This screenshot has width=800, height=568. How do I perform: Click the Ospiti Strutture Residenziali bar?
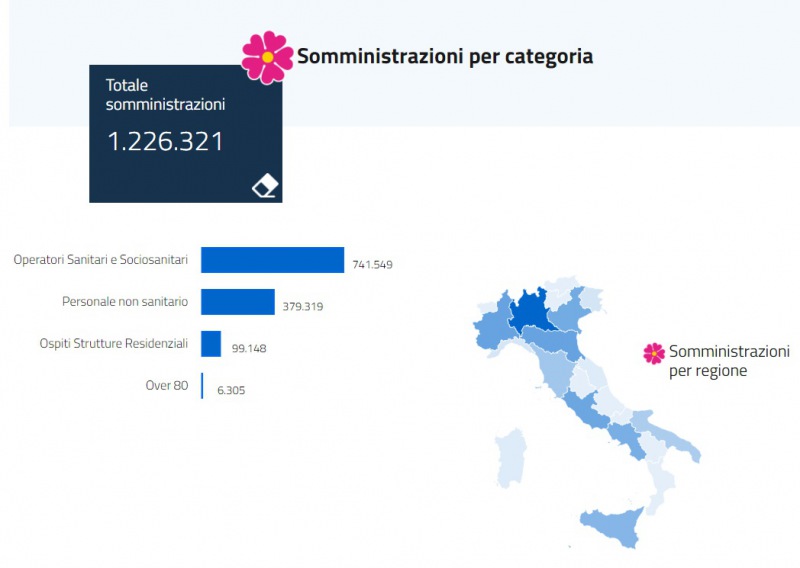(x=211, y=344)
